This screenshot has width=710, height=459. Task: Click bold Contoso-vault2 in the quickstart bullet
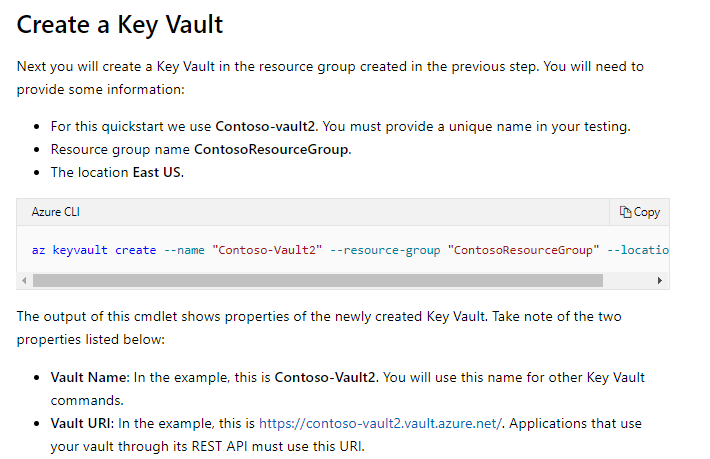pyautogui.click(x=260, y=127)
